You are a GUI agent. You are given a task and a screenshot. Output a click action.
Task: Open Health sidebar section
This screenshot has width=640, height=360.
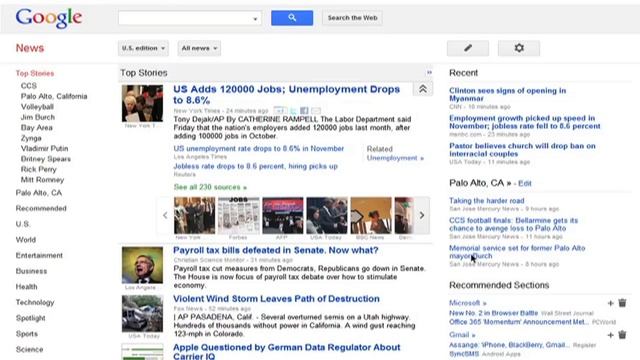[x=27, y=287]
